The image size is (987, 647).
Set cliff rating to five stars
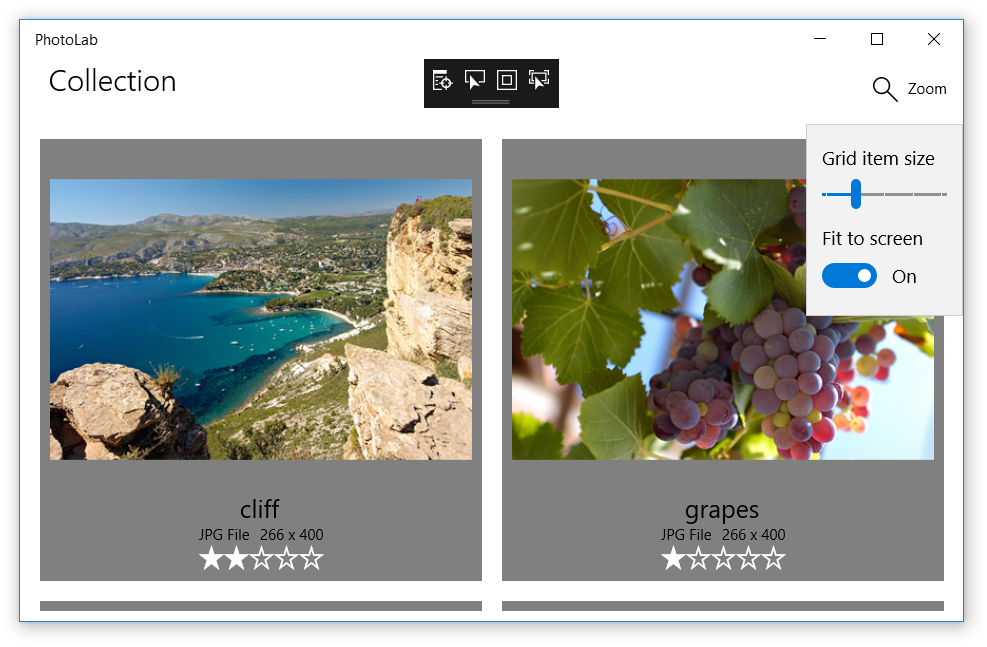point(311,558)
